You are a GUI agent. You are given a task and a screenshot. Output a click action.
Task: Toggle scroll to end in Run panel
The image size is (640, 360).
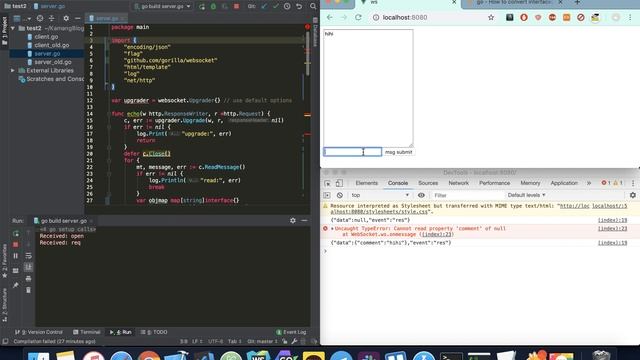[28, 267]
